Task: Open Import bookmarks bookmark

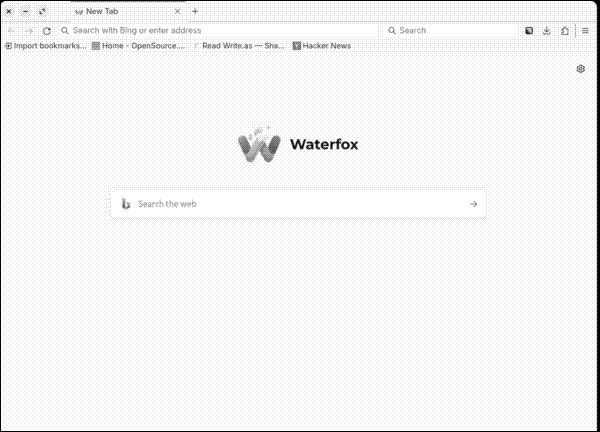Action: pyautogui.click(x=46, y=46)
